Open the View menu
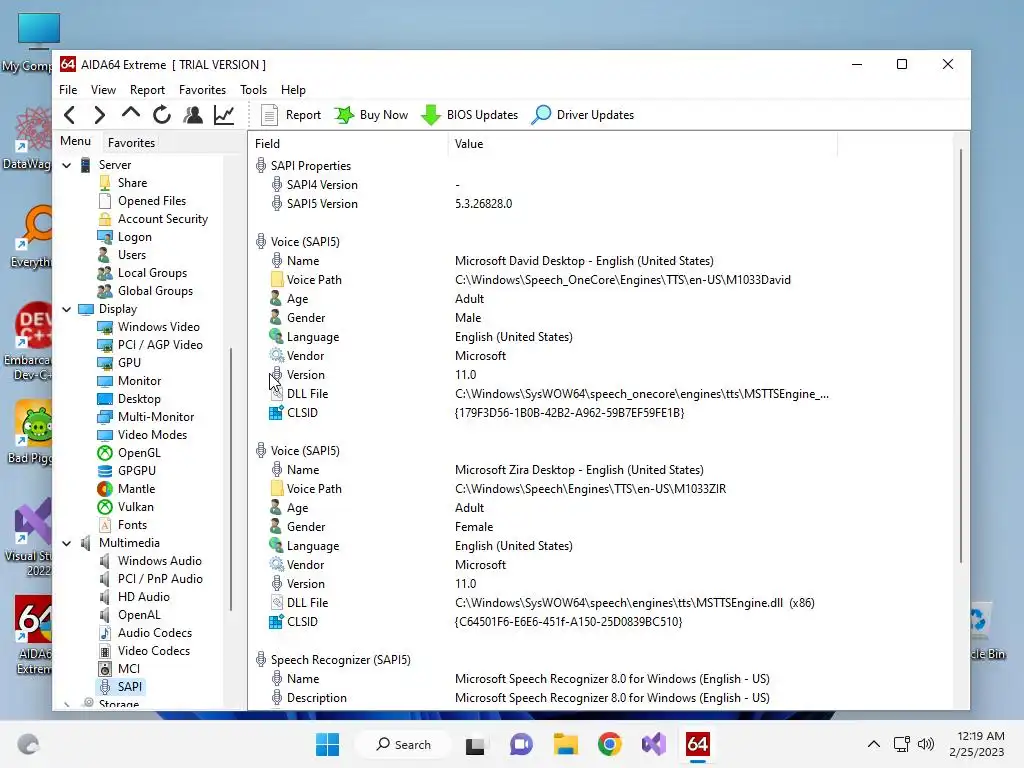Image resolution: width=1024 pixels, height=768 pixels. (103, 89)
